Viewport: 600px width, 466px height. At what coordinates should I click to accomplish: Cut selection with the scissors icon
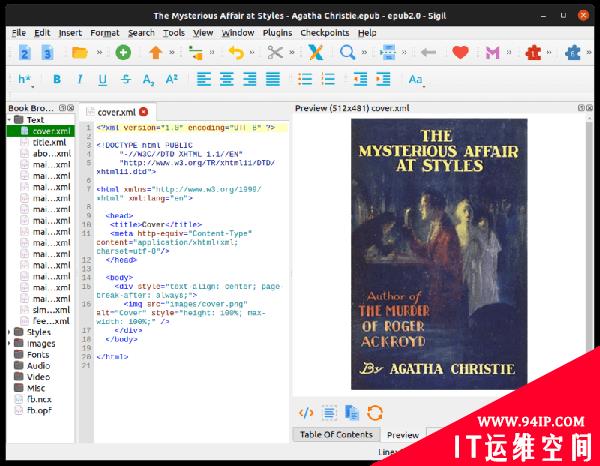pyautogui.click(x=275, y=52)
